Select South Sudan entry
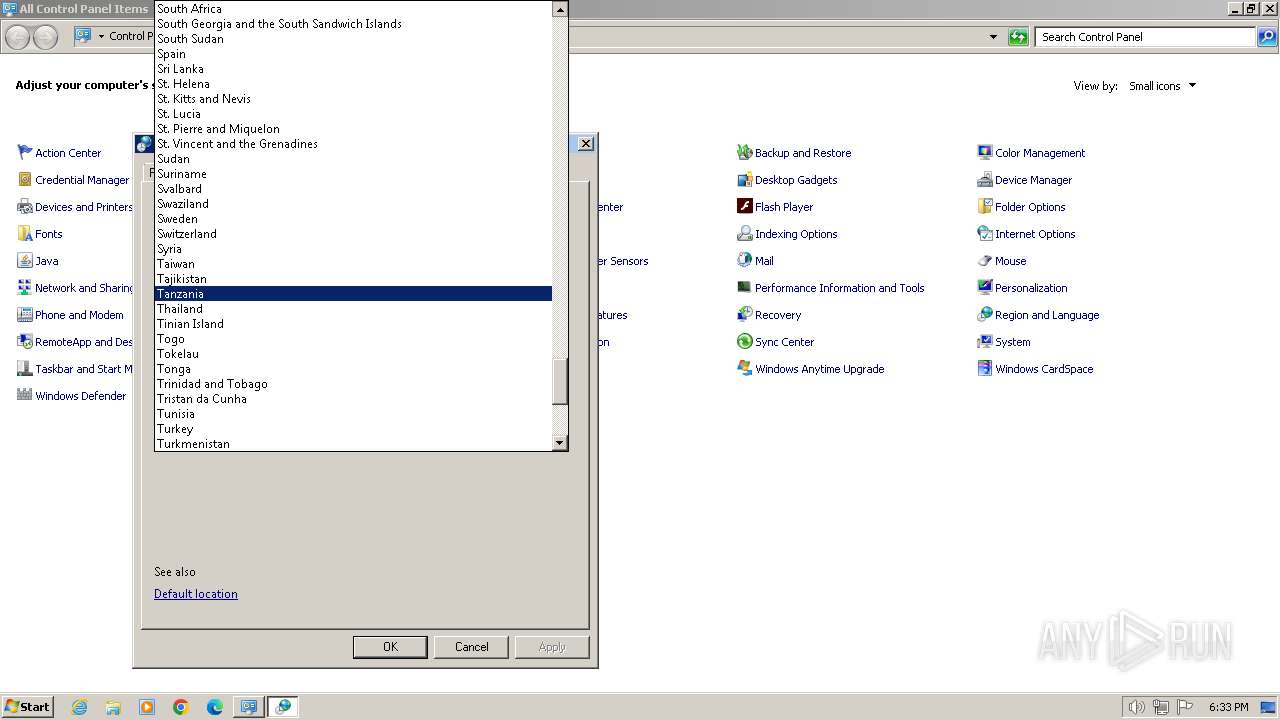The width and height of the screenshot is (1280, 720). pyautogui.click(x=353, y=38)
